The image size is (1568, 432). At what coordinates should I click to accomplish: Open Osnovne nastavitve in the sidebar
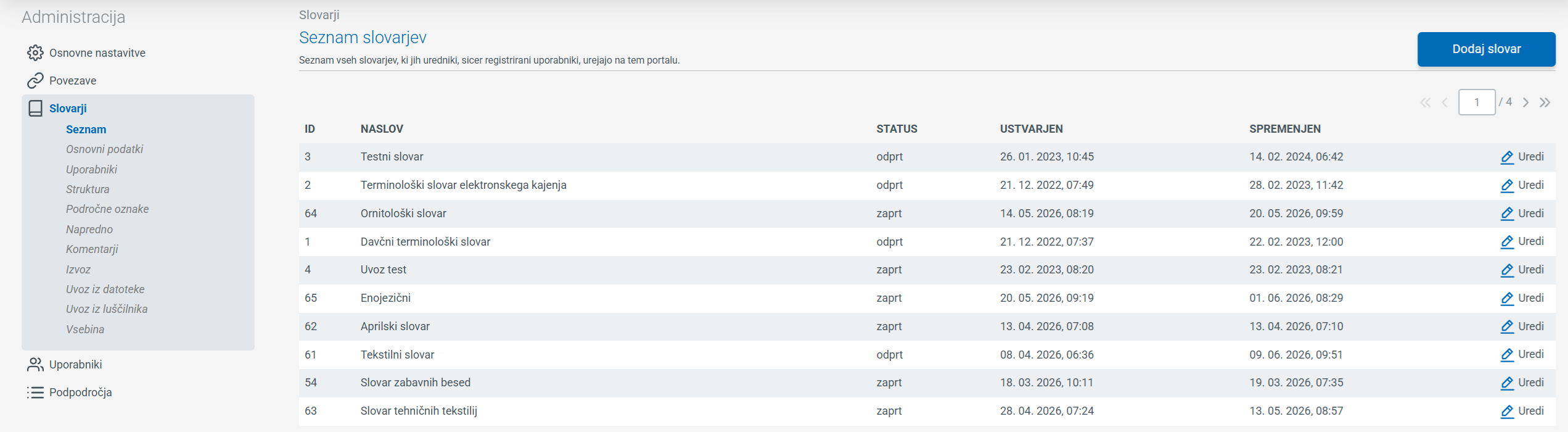point(97,53)
